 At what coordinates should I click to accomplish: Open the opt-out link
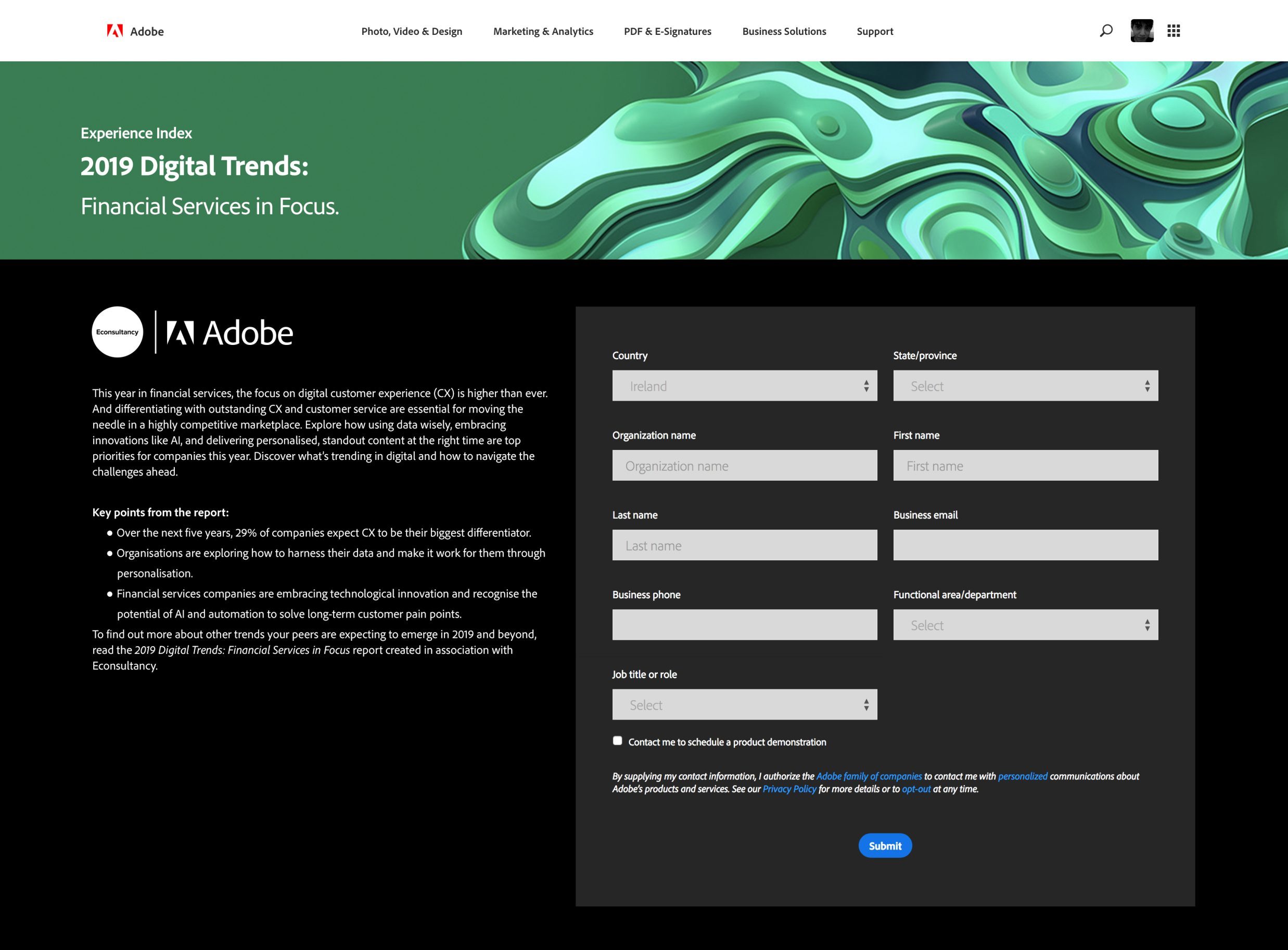click(916, 789)
